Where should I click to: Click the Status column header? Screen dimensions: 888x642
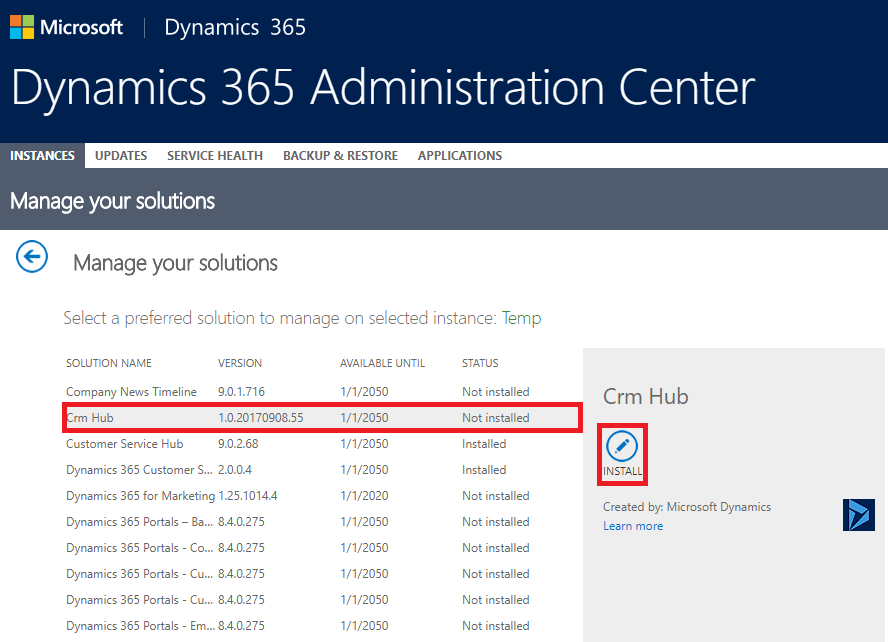[480, 363]
